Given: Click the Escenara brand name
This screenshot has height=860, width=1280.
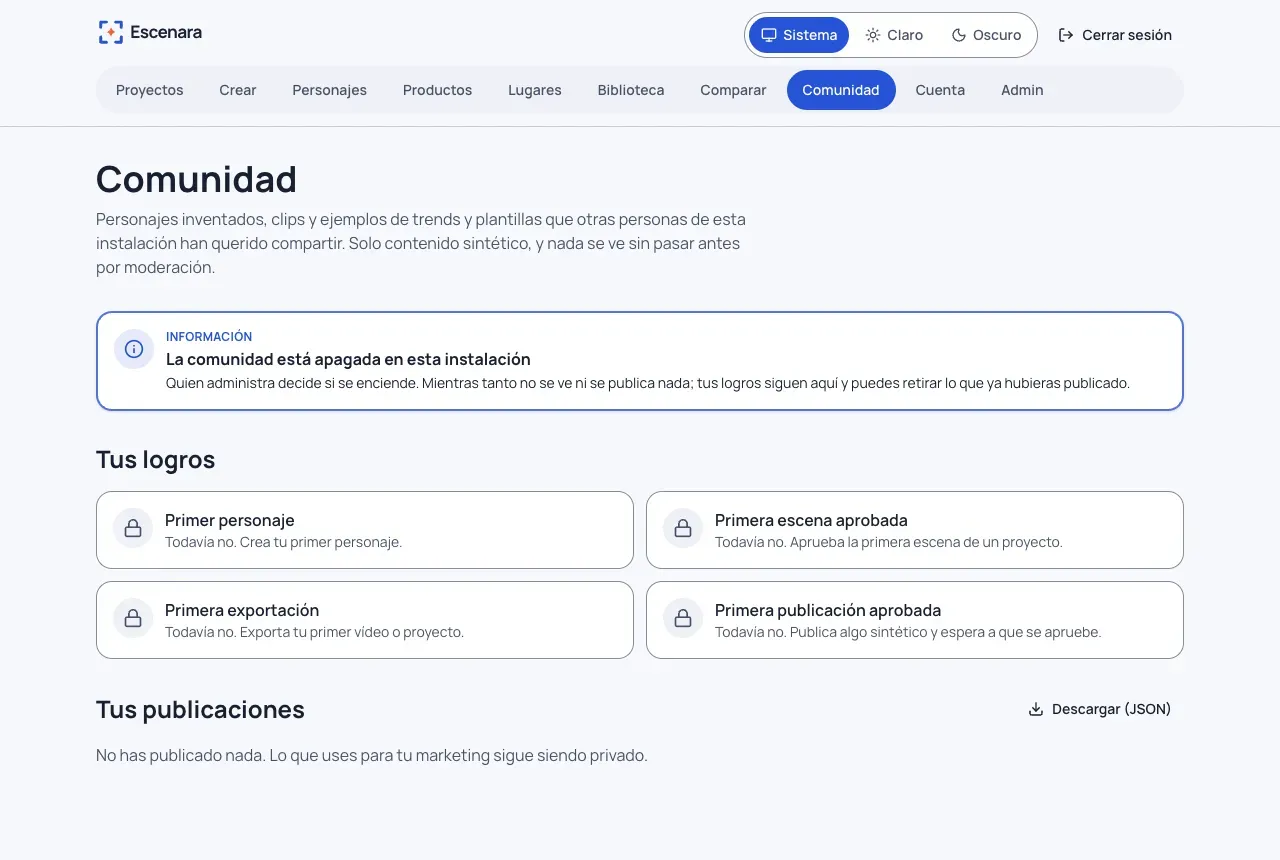Looking at the screenshot, I should (x=166, y=32).
